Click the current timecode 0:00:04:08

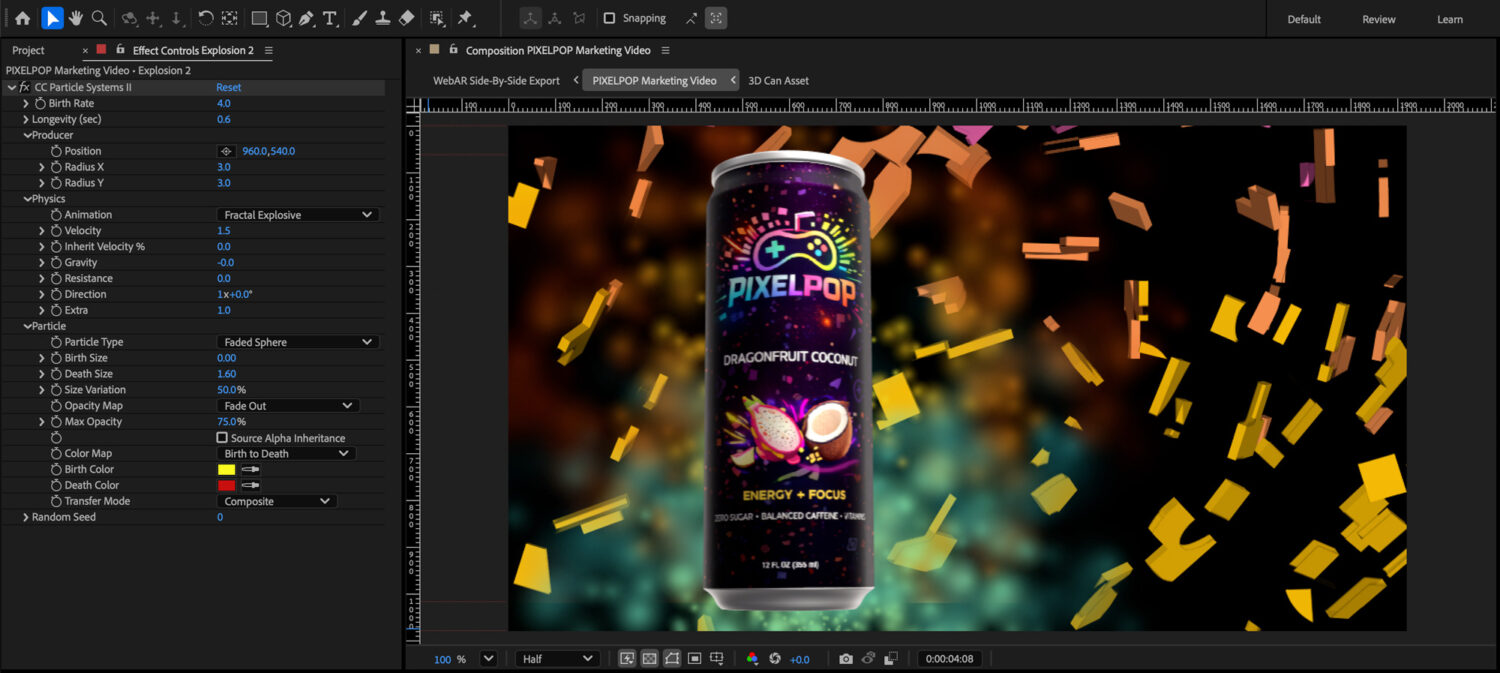[949, 659]
